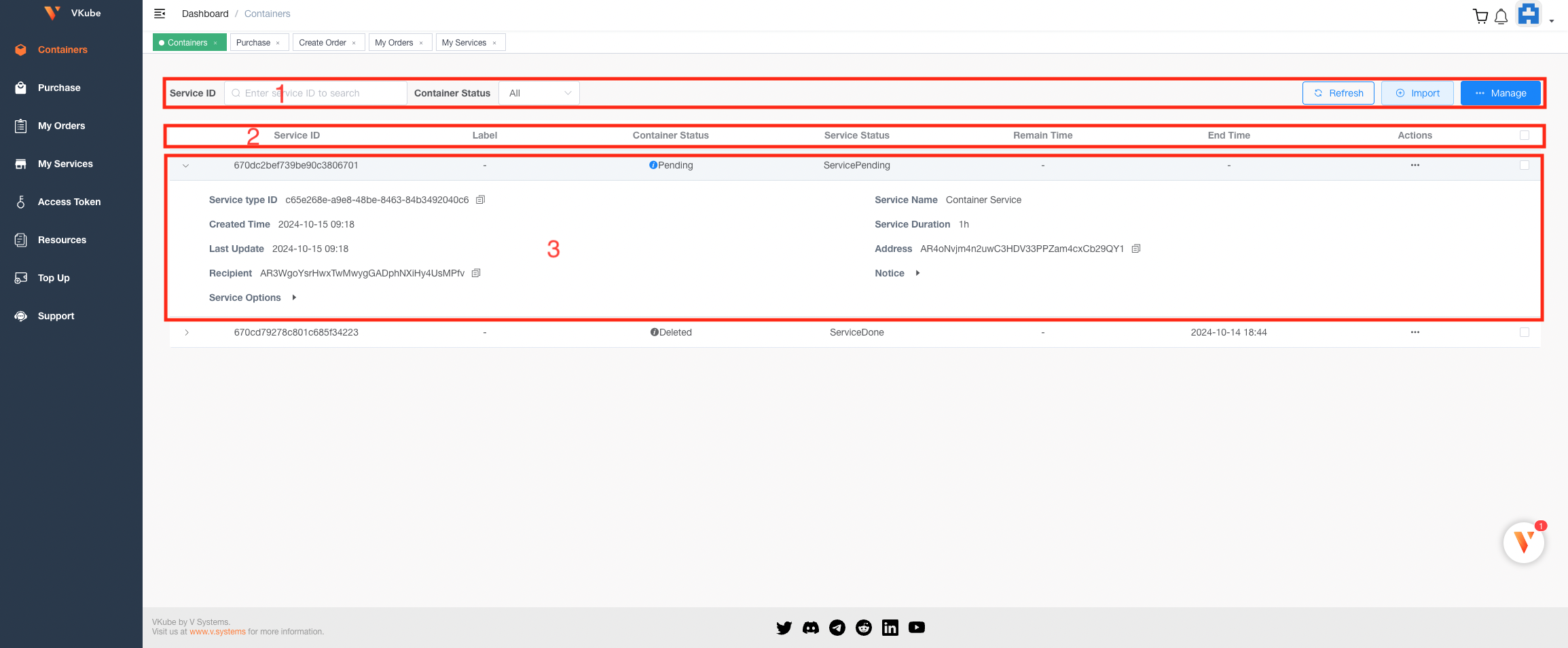Close the Create Order tab

click(x=354, y=43)
